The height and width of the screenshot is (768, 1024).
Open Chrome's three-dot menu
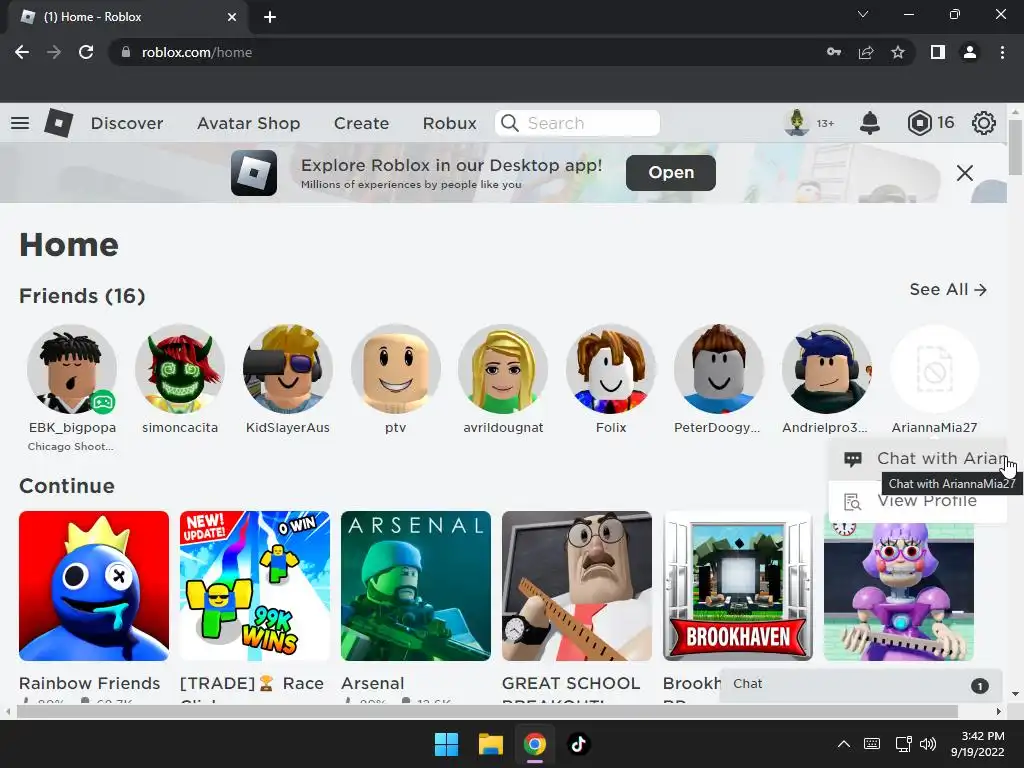(1002, 52)
